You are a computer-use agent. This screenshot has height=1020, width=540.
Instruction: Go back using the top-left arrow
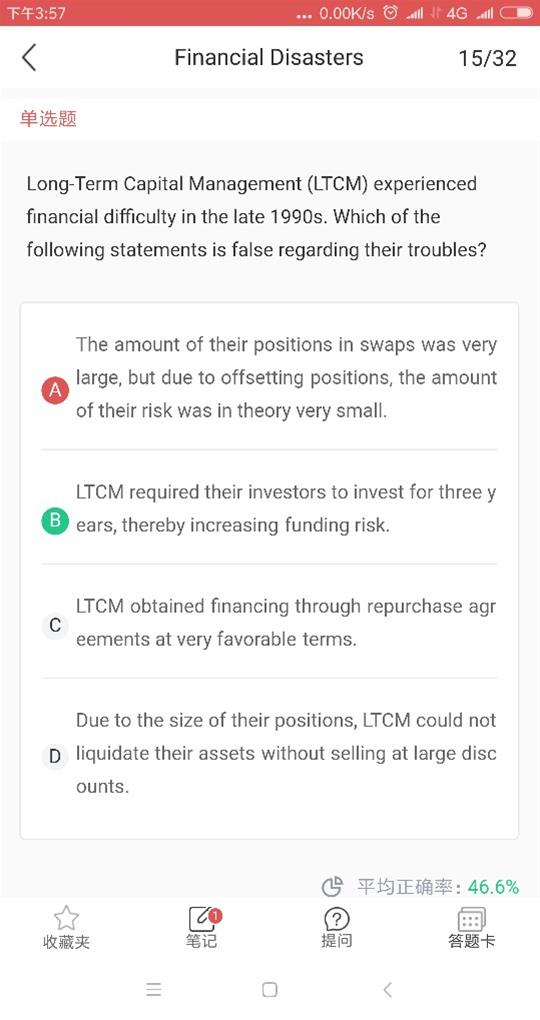coord(29,57)
